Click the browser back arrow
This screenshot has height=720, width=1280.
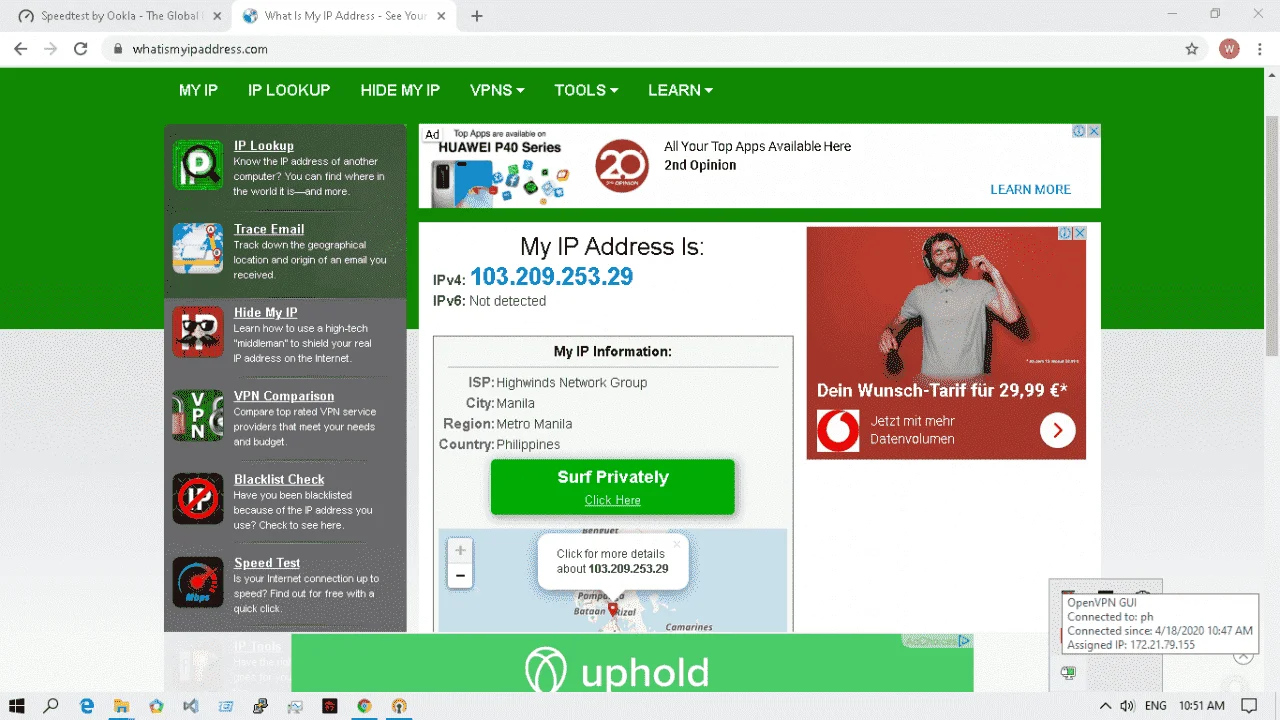(x=20, y=49)
